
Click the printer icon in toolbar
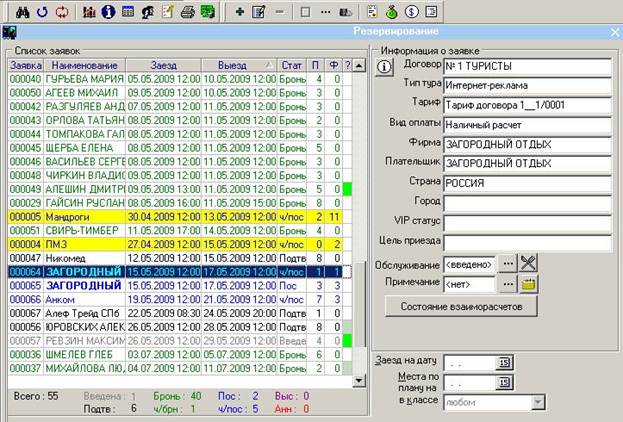tap(186, 12)
